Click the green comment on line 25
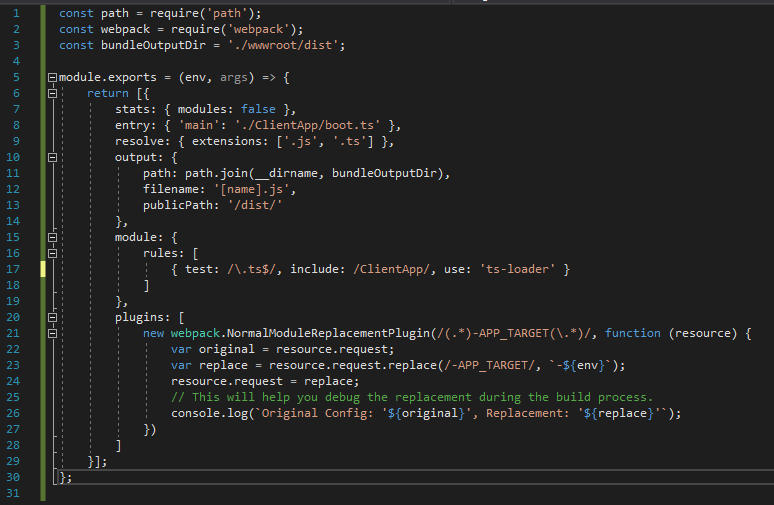Viewport: 774px width, 505px height. point(412,397)
